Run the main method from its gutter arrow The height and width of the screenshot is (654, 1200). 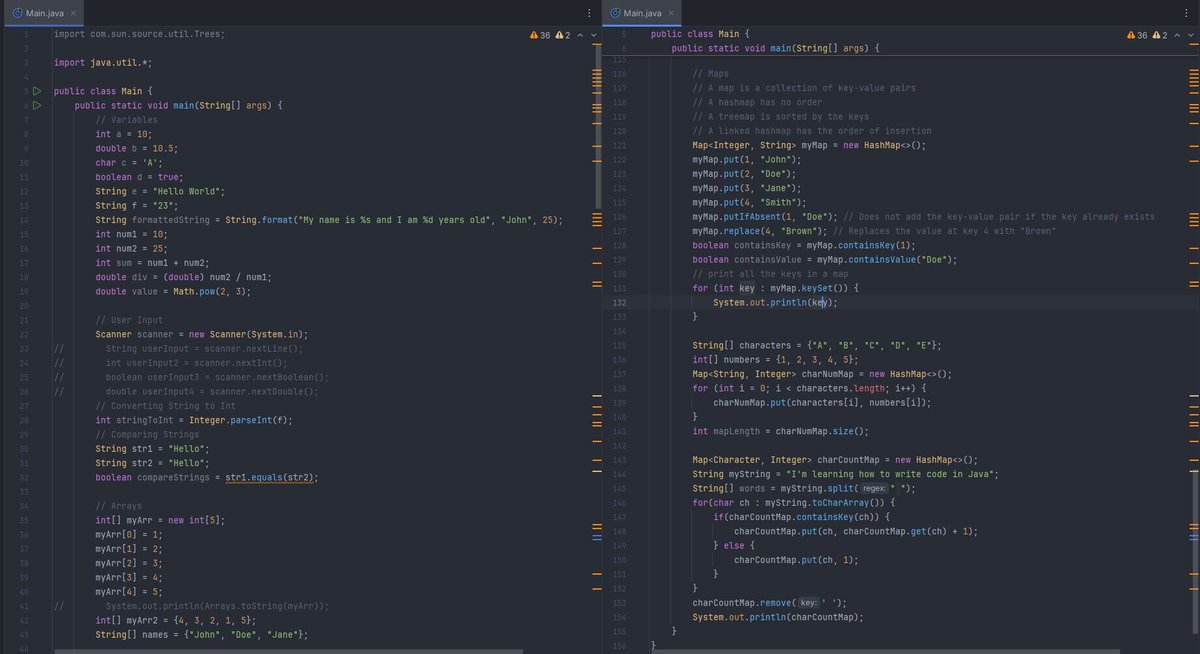36,105
